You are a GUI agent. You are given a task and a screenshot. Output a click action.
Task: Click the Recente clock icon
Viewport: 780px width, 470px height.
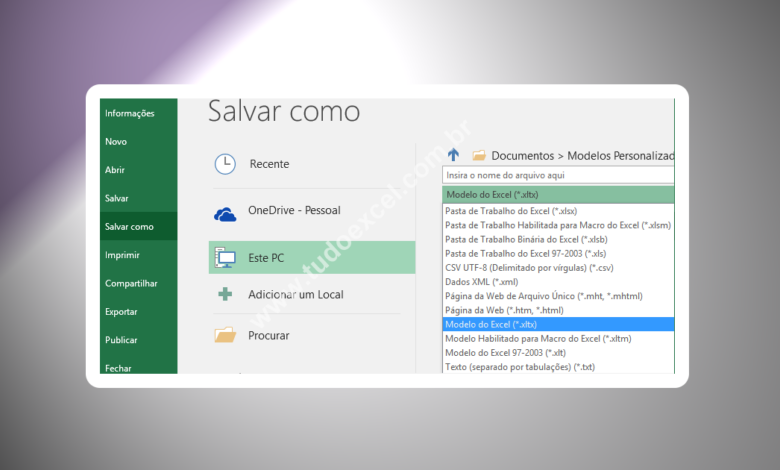click(x=226, y=164)
